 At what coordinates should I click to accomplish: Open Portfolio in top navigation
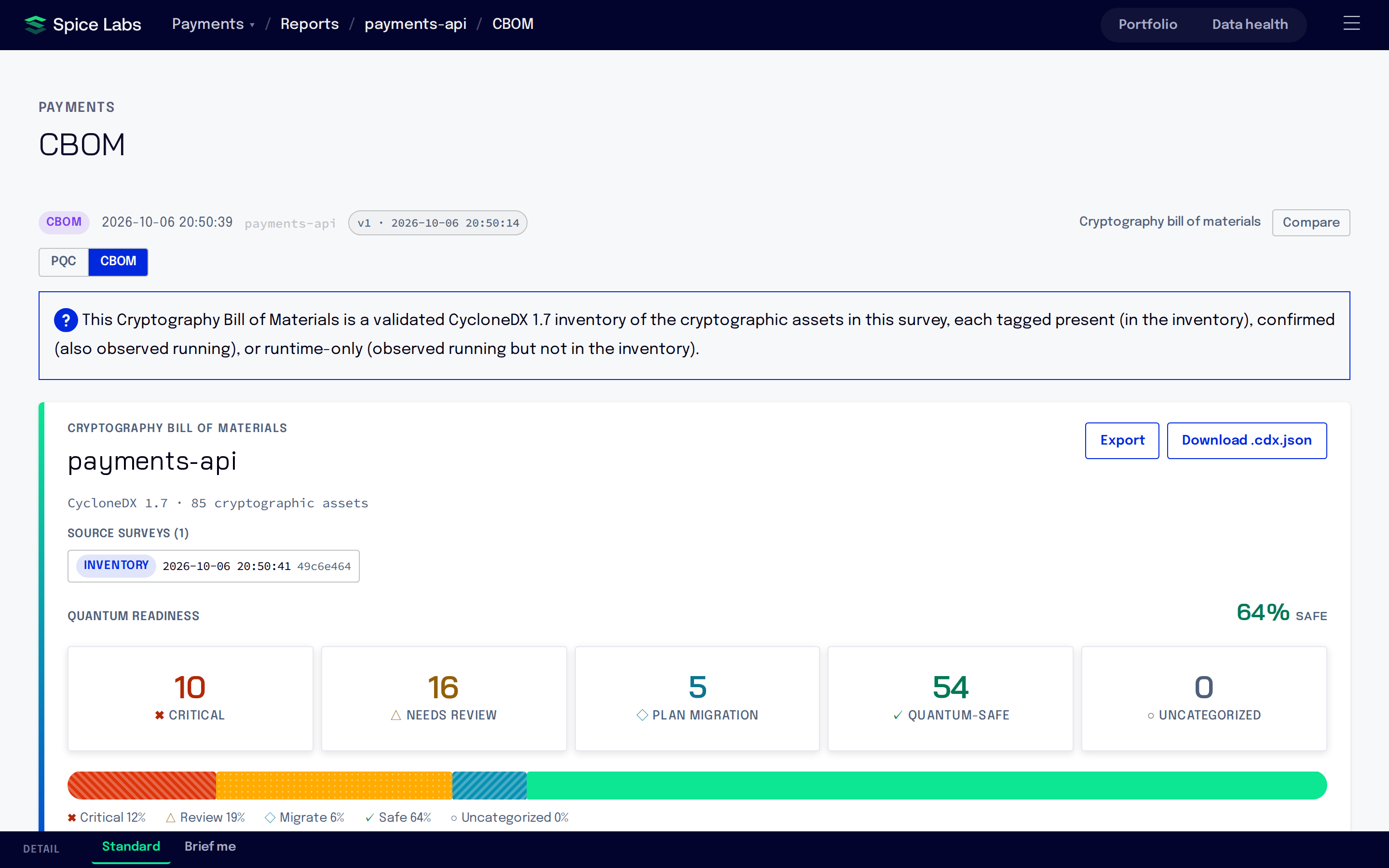point(1147,24)
